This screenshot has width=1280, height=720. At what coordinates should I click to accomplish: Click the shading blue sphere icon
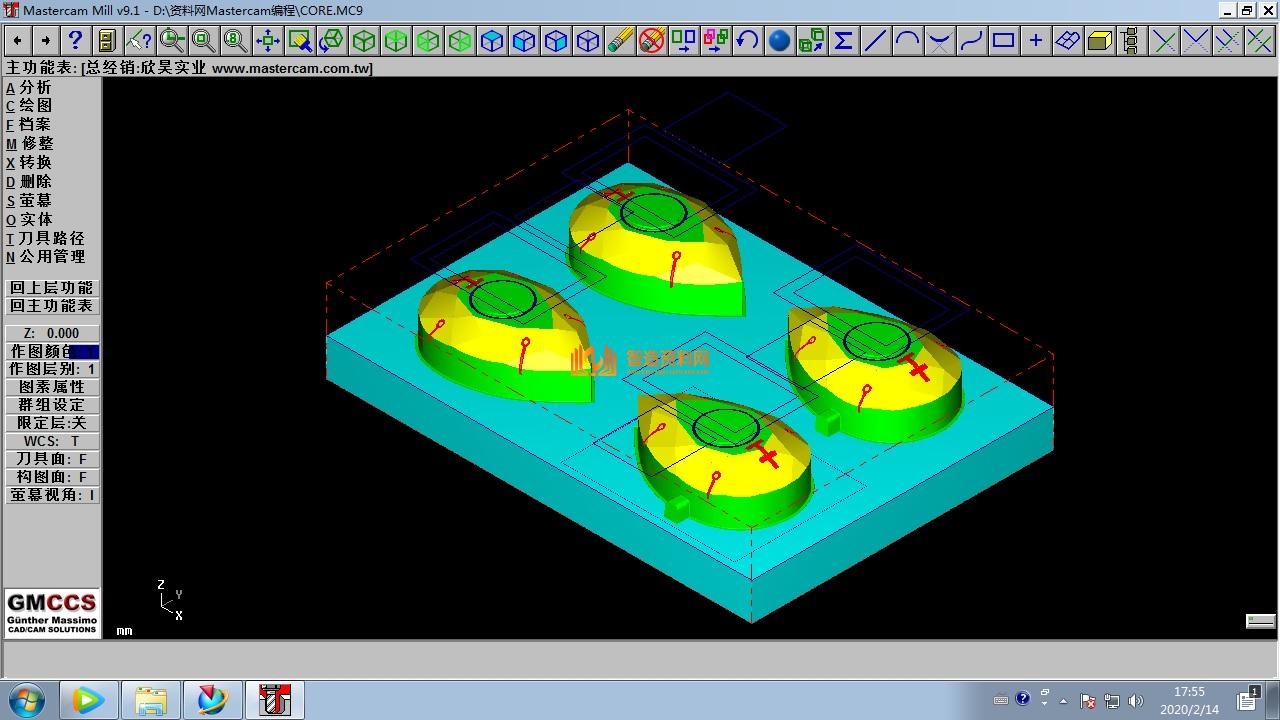pos(779,41)
